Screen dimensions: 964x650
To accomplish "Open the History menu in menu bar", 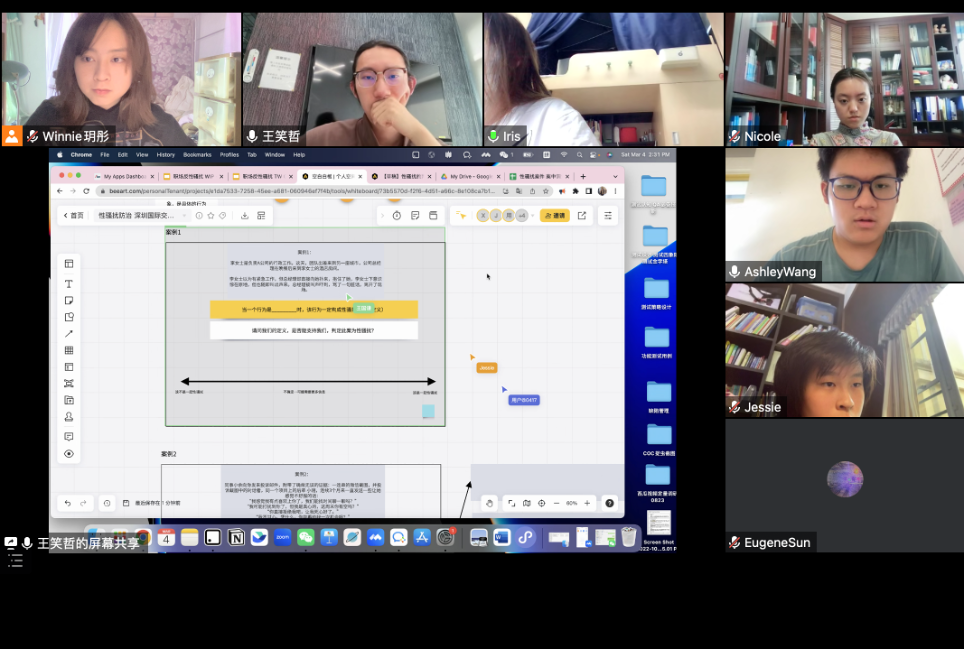I will pos(165,155).
